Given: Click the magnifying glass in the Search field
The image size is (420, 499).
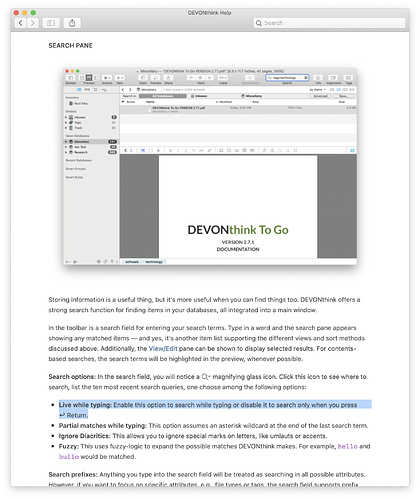Looking at the screenshot, I should click(x=259, y=23).
